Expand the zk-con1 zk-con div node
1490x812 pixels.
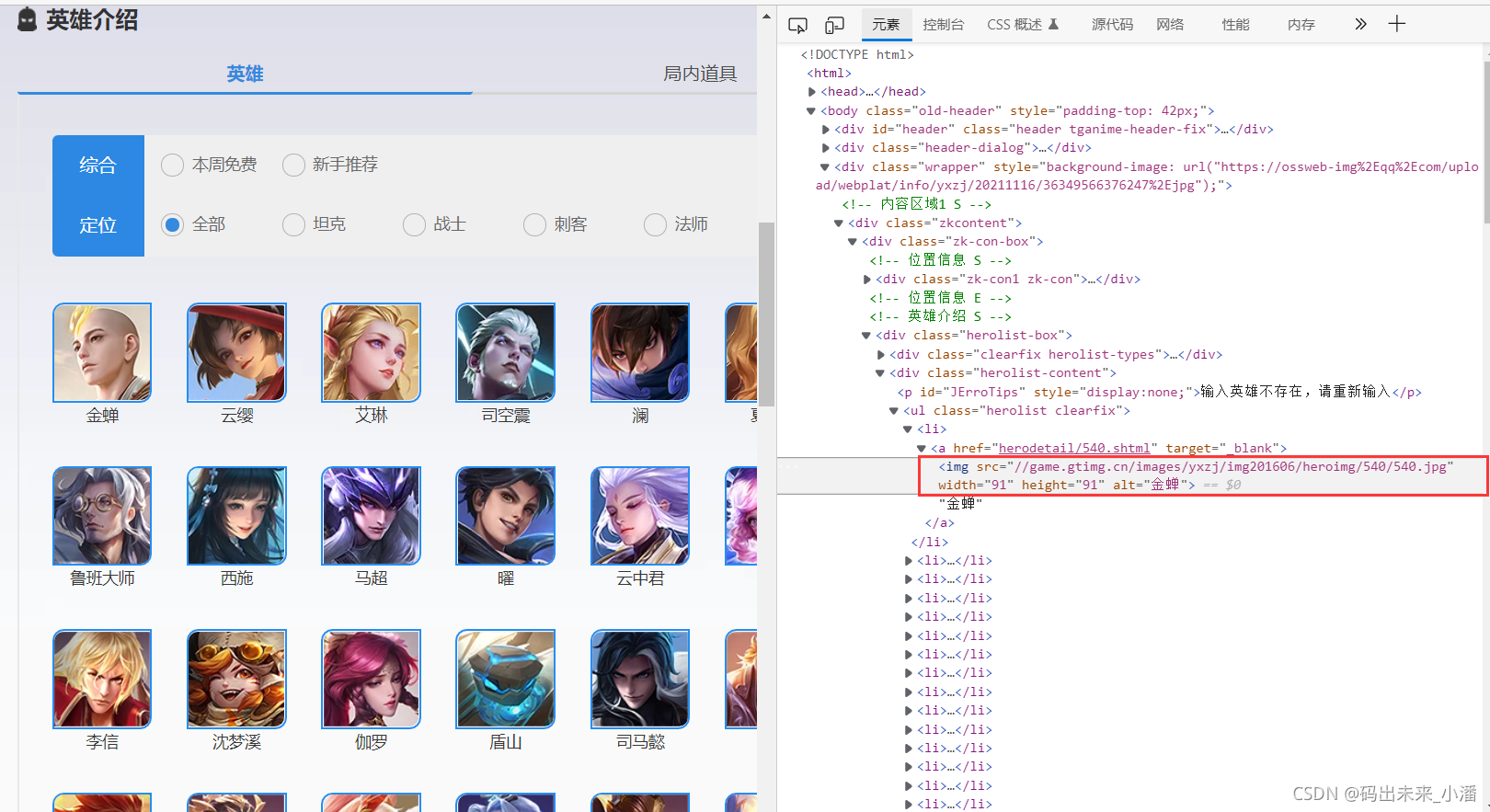point(867,280)
